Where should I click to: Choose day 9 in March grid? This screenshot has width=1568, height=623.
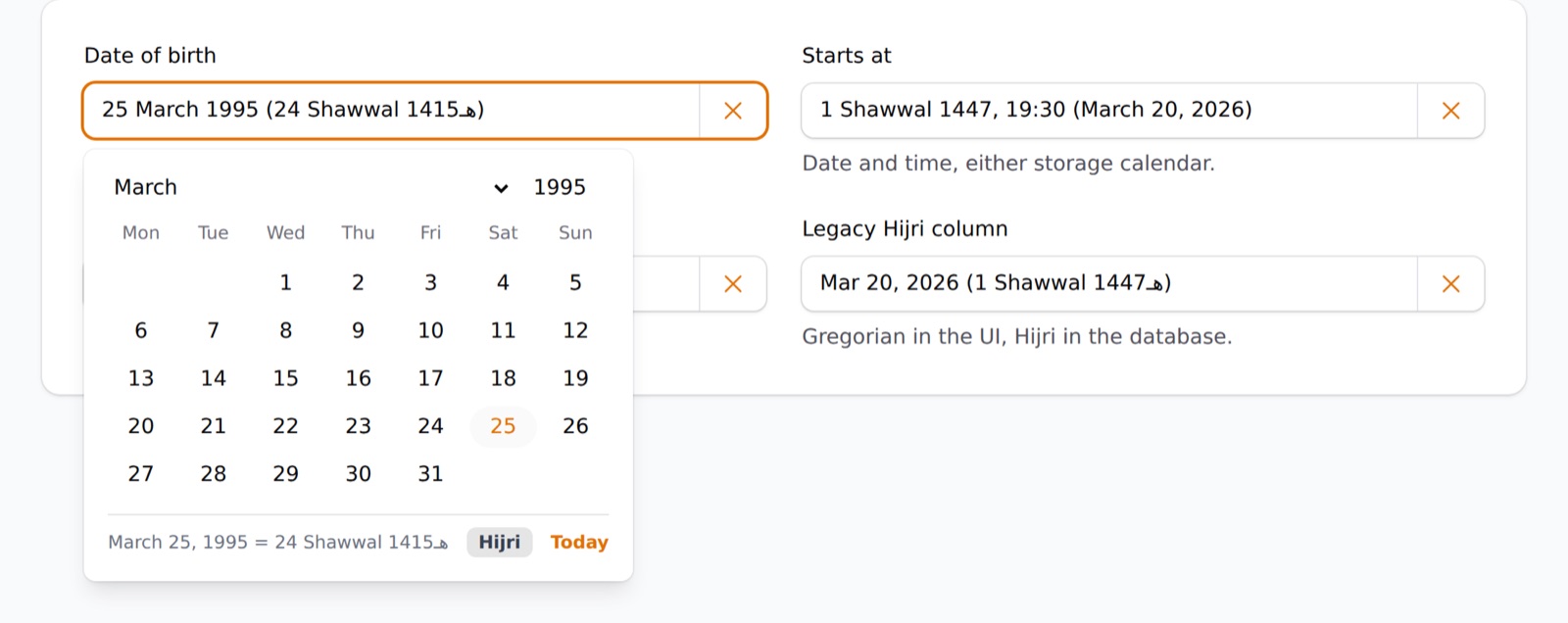coord(358,331)
